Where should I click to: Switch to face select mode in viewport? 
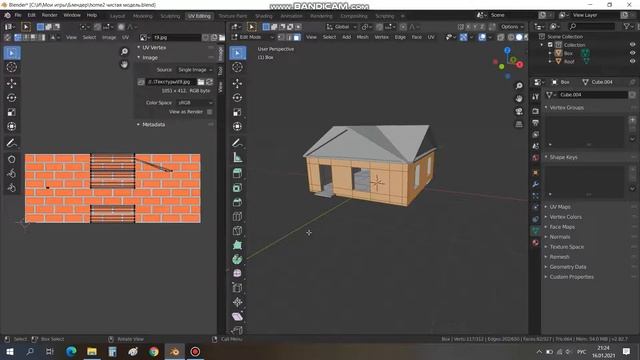point(297,37)
